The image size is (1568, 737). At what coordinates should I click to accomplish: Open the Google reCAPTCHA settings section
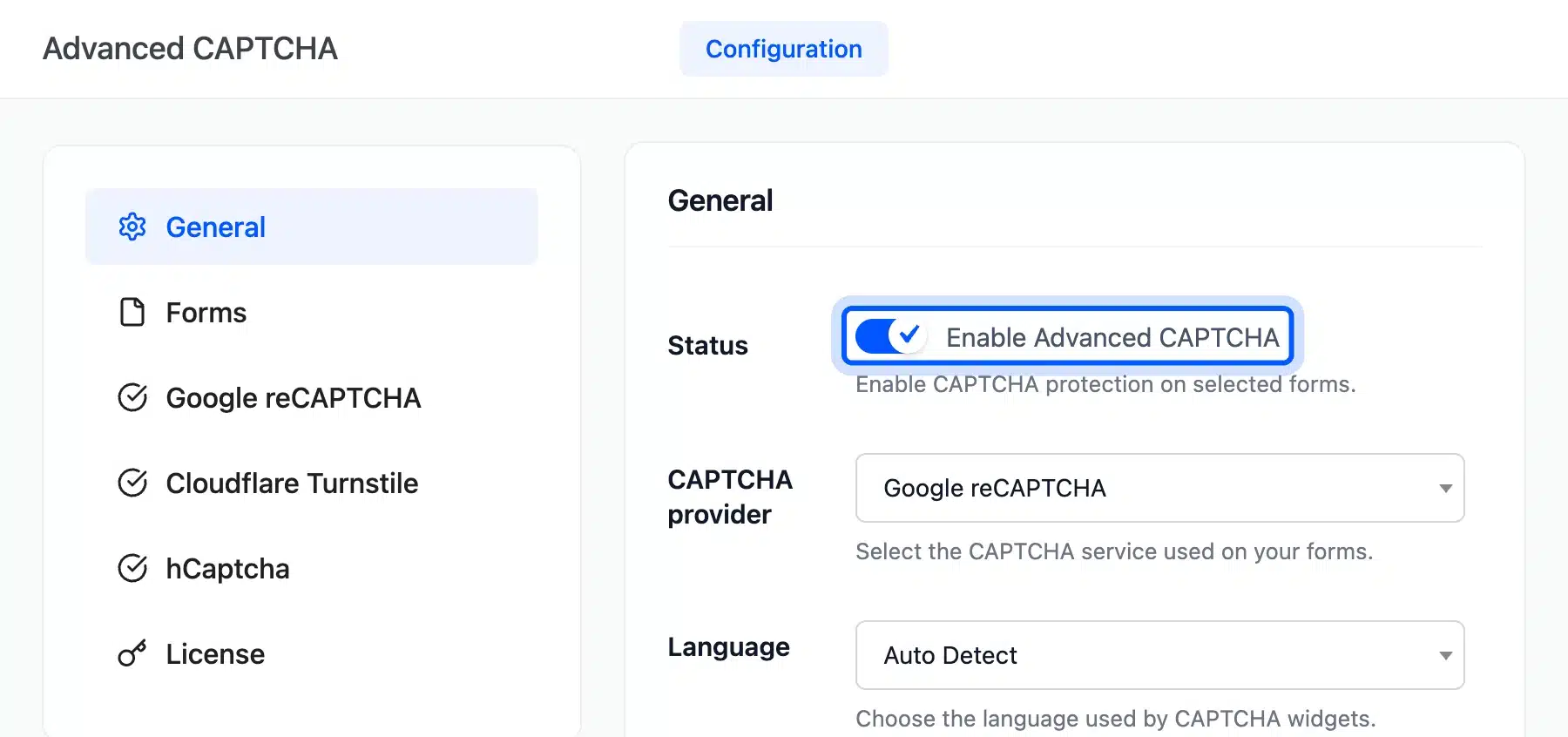[x=312, y=397]
